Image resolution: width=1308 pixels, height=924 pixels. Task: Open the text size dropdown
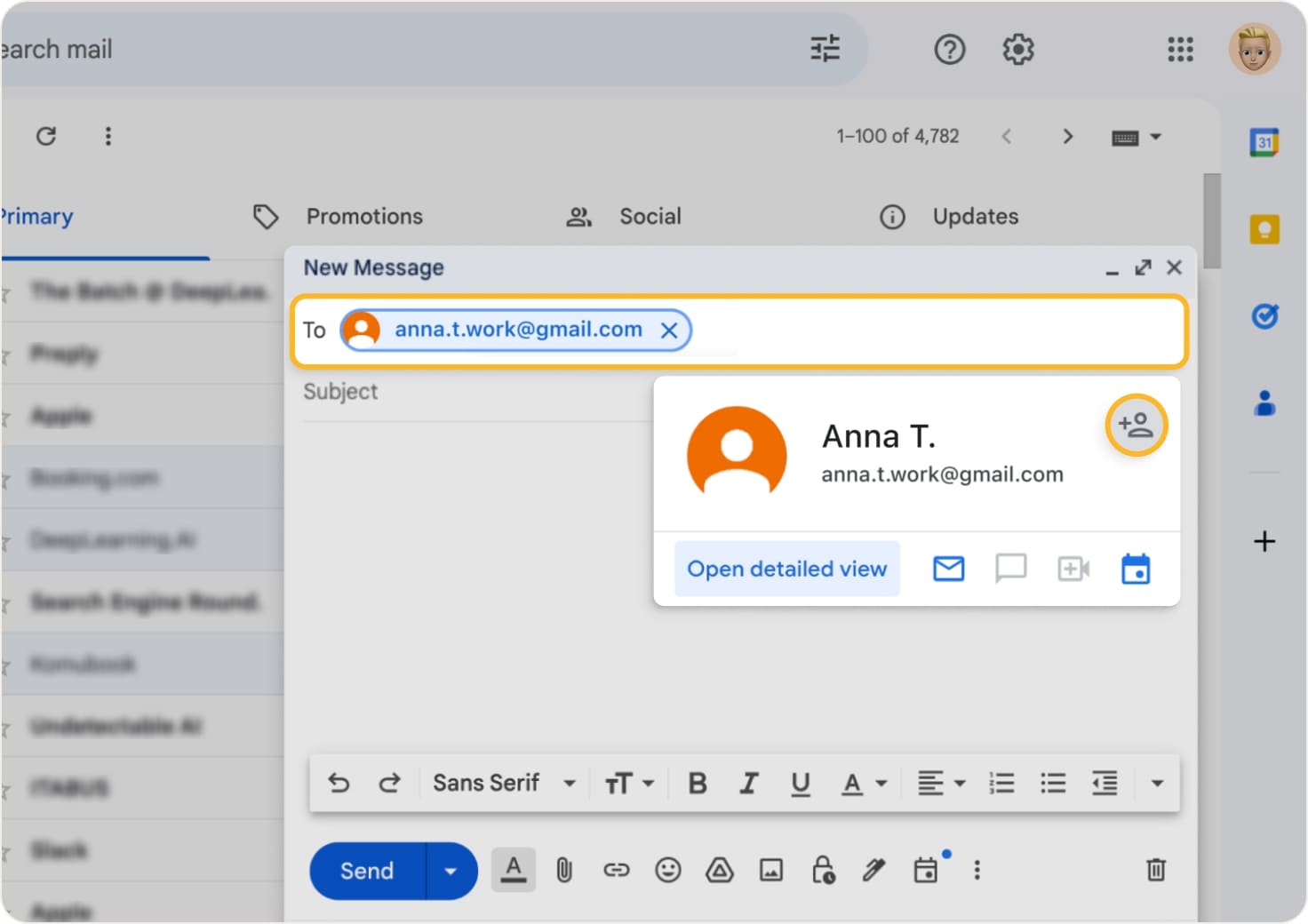click(628, 783)
